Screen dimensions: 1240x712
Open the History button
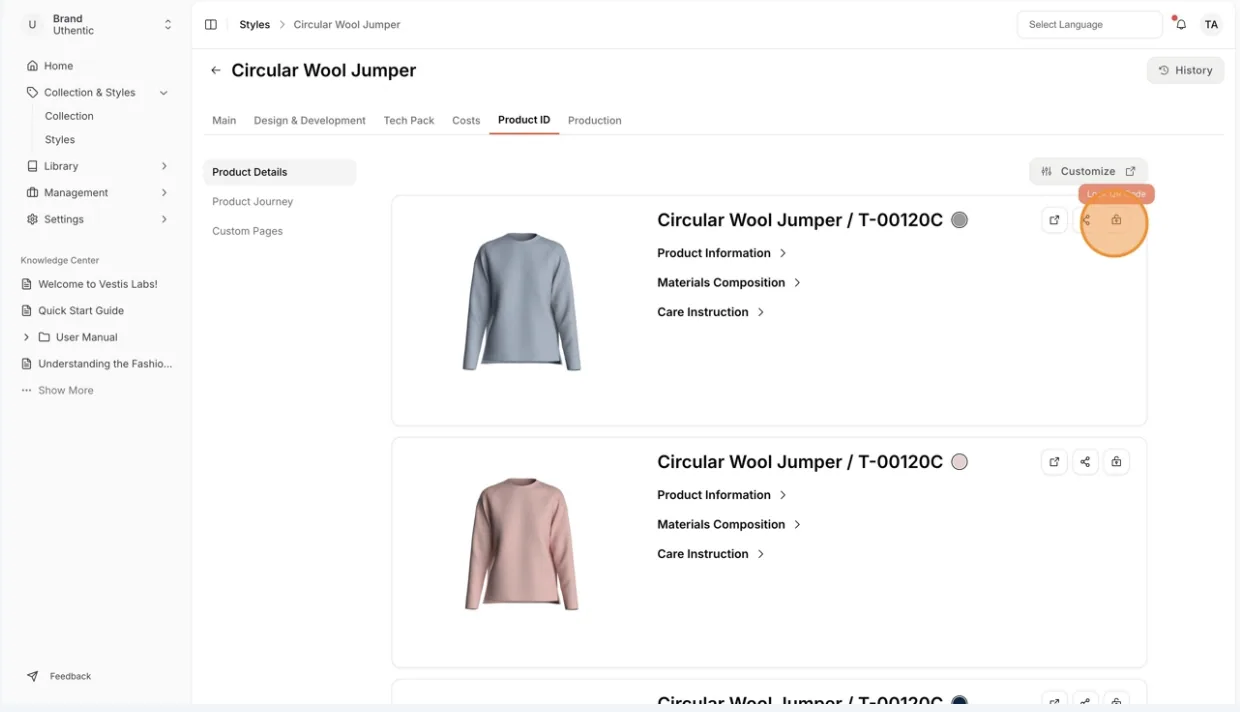tap(1185, 71)
